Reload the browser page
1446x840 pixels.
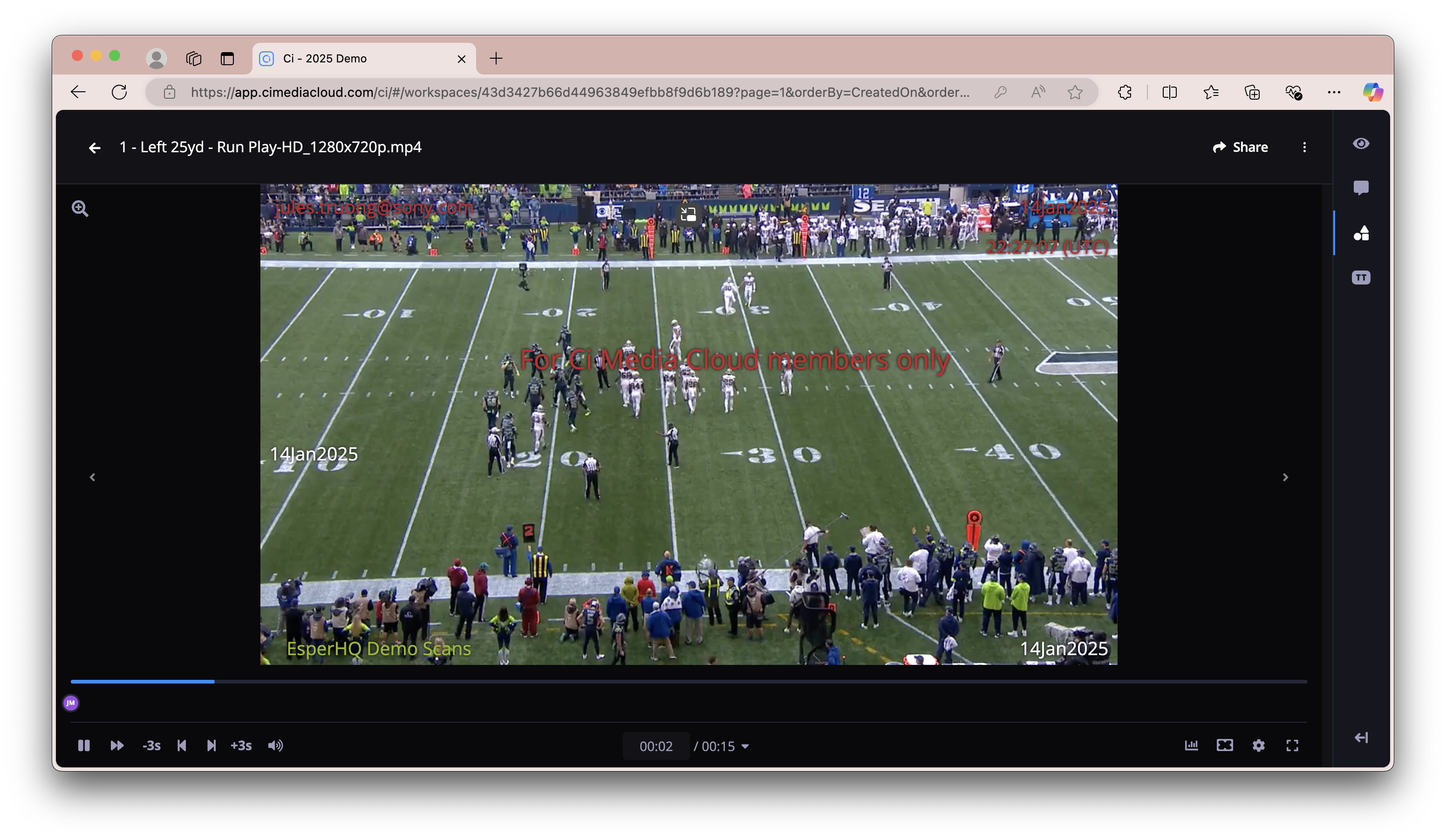click(x=119, y=92)
